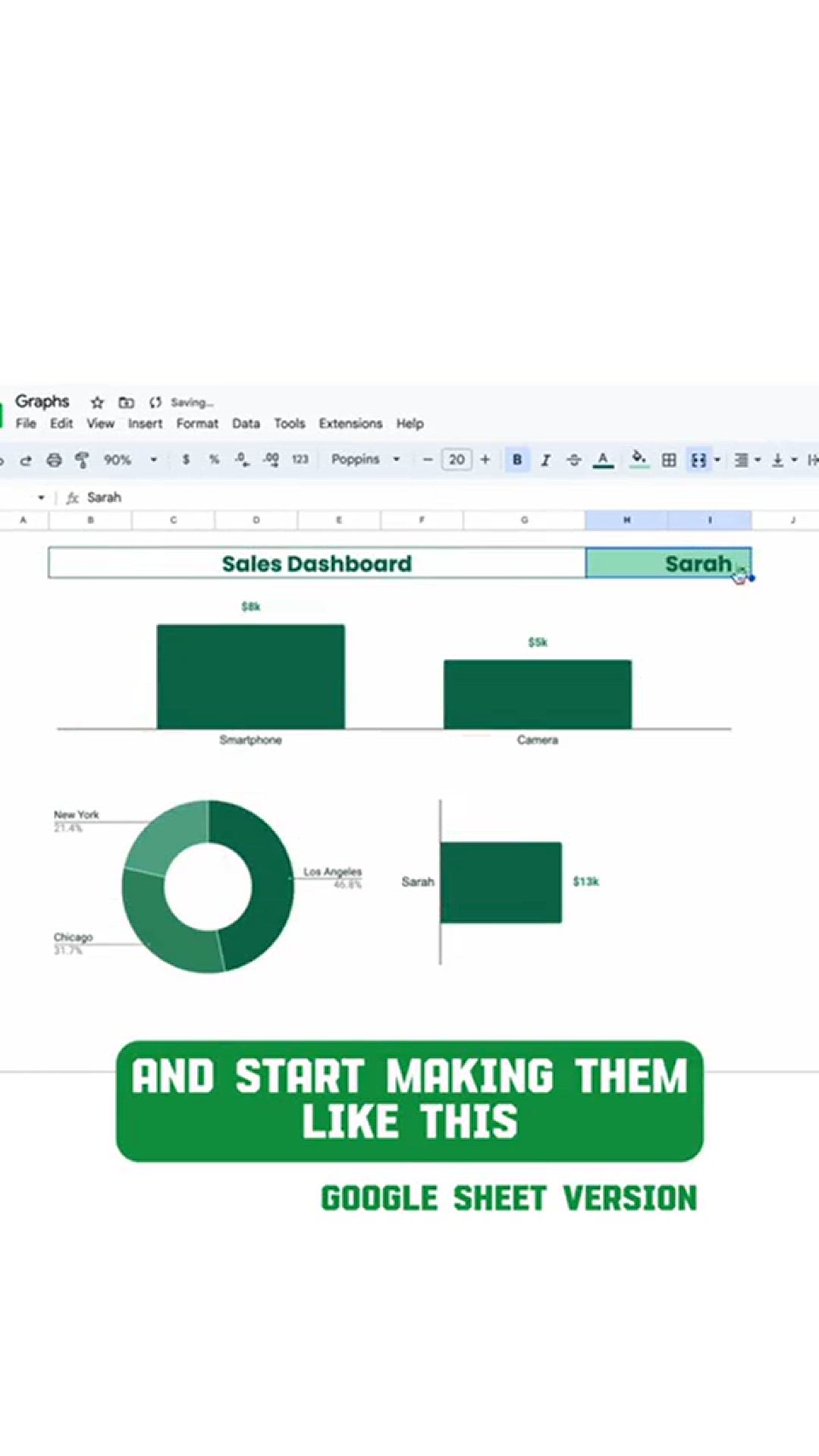The height and width of the screenshot is (1456, 819).
Task: Click the $5k data label
Action: click(538, 642)
